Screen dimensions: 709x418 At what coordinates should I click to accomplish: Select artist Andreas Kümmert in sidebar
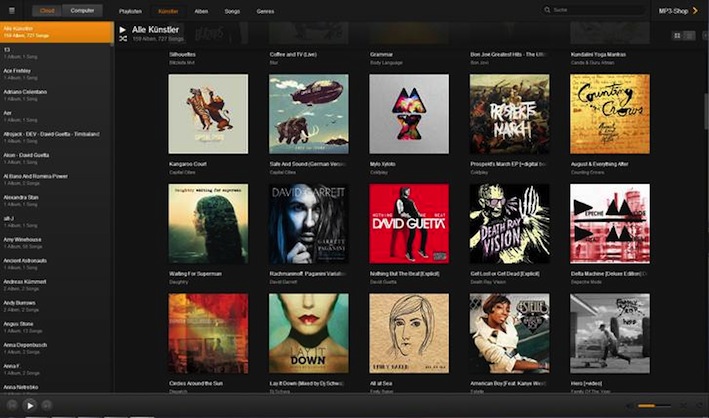(x=57, y=285)
